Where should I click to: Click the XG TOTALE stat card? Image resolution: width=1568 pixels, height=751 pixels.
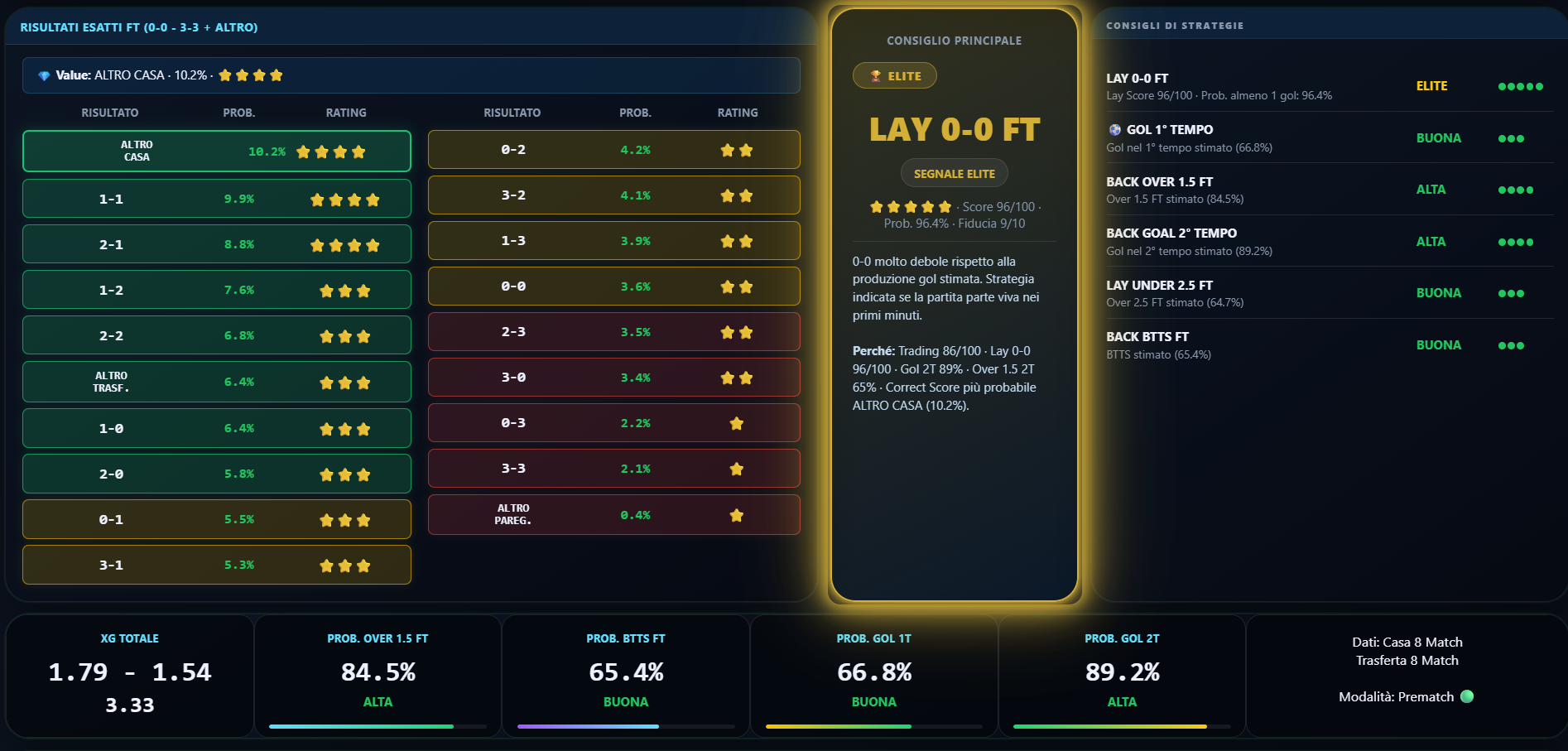pyautogui.click(x=129, y=676)
